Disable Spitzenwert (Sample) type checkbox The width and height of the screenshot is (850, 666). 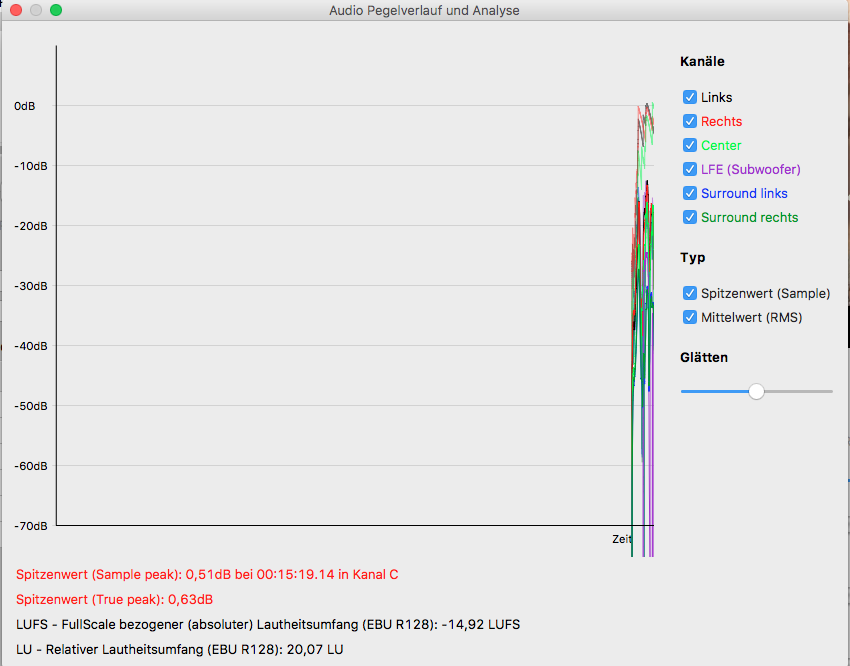[690, 293]
